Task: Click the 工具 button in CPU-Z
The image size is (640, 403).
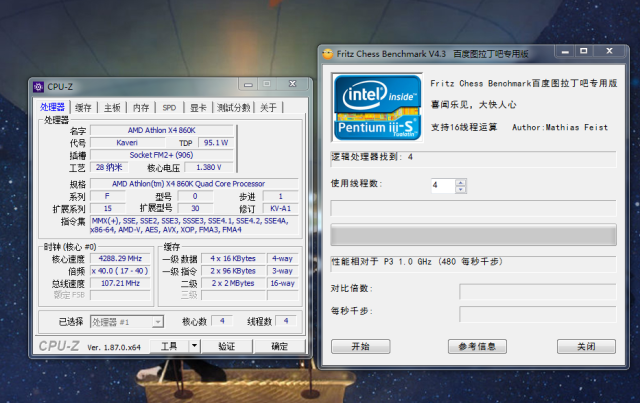Action: pos(169,346)
